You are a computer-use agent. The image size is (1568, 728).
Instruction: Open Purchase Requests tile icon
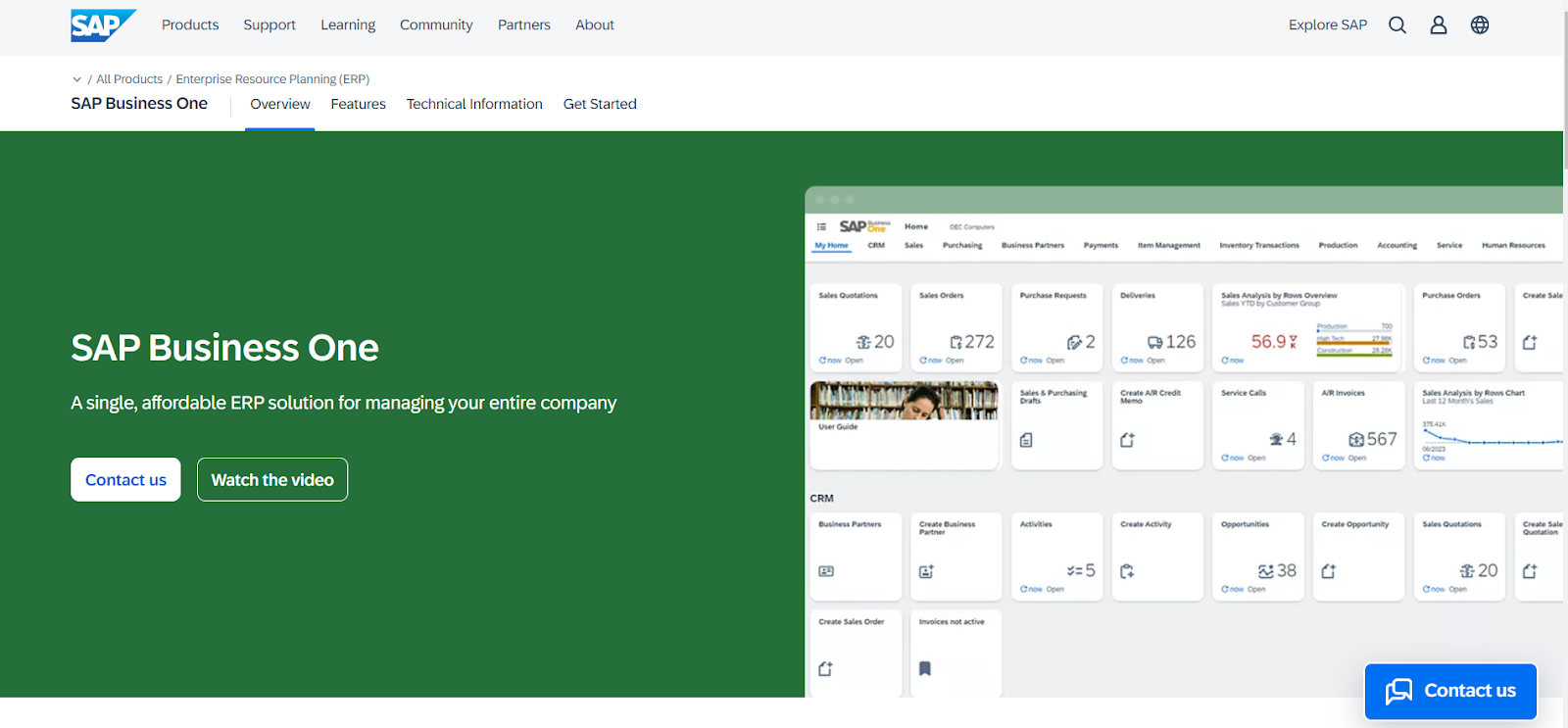tap(1075, 342)
